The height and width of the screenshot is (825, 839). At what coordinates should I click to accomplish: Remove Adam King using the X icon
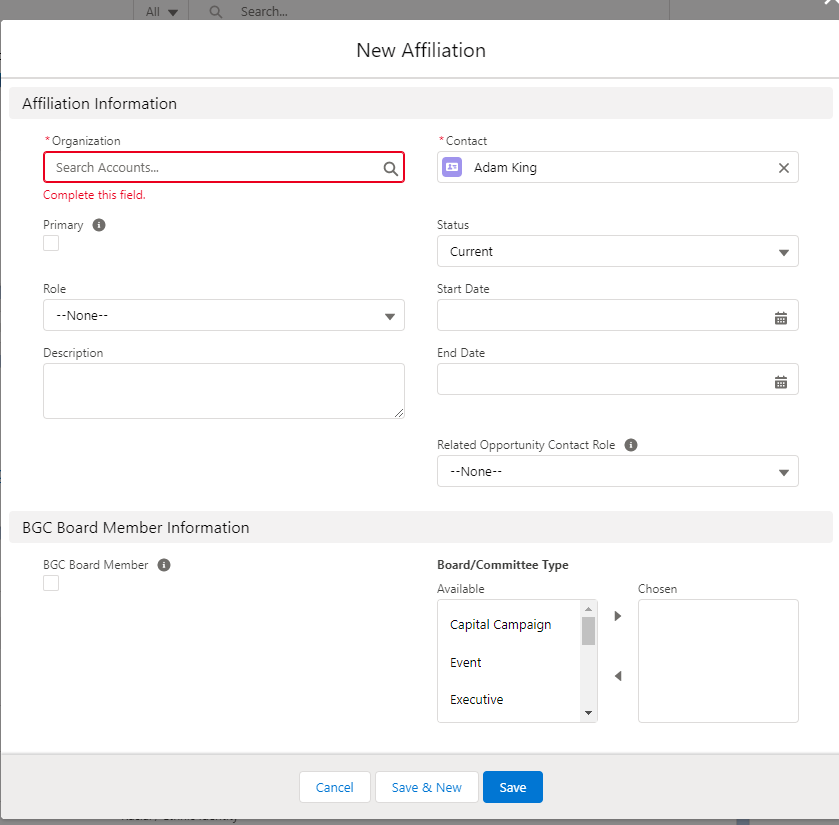coord(783,167)
